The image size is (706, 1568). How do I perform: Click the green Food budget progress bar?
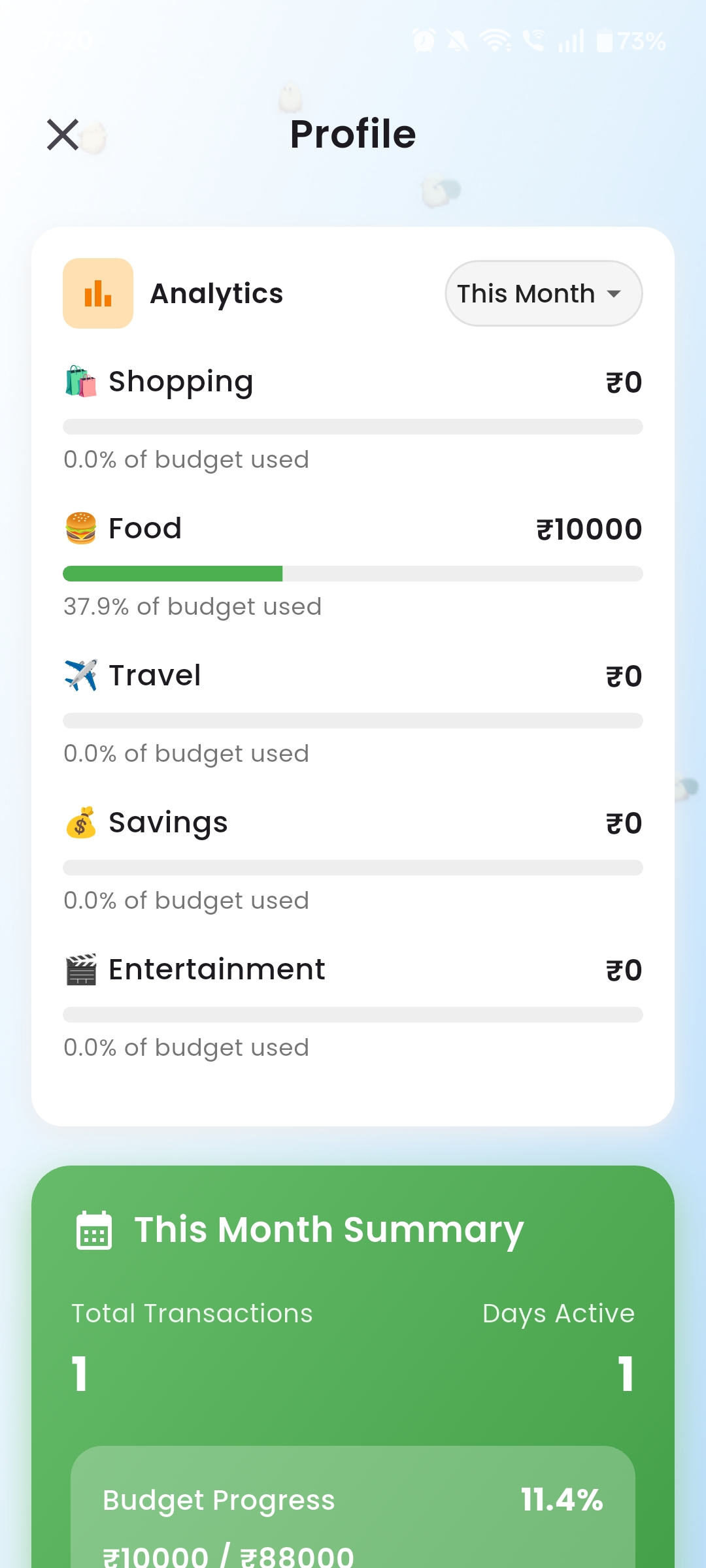[x=173, y=574]
